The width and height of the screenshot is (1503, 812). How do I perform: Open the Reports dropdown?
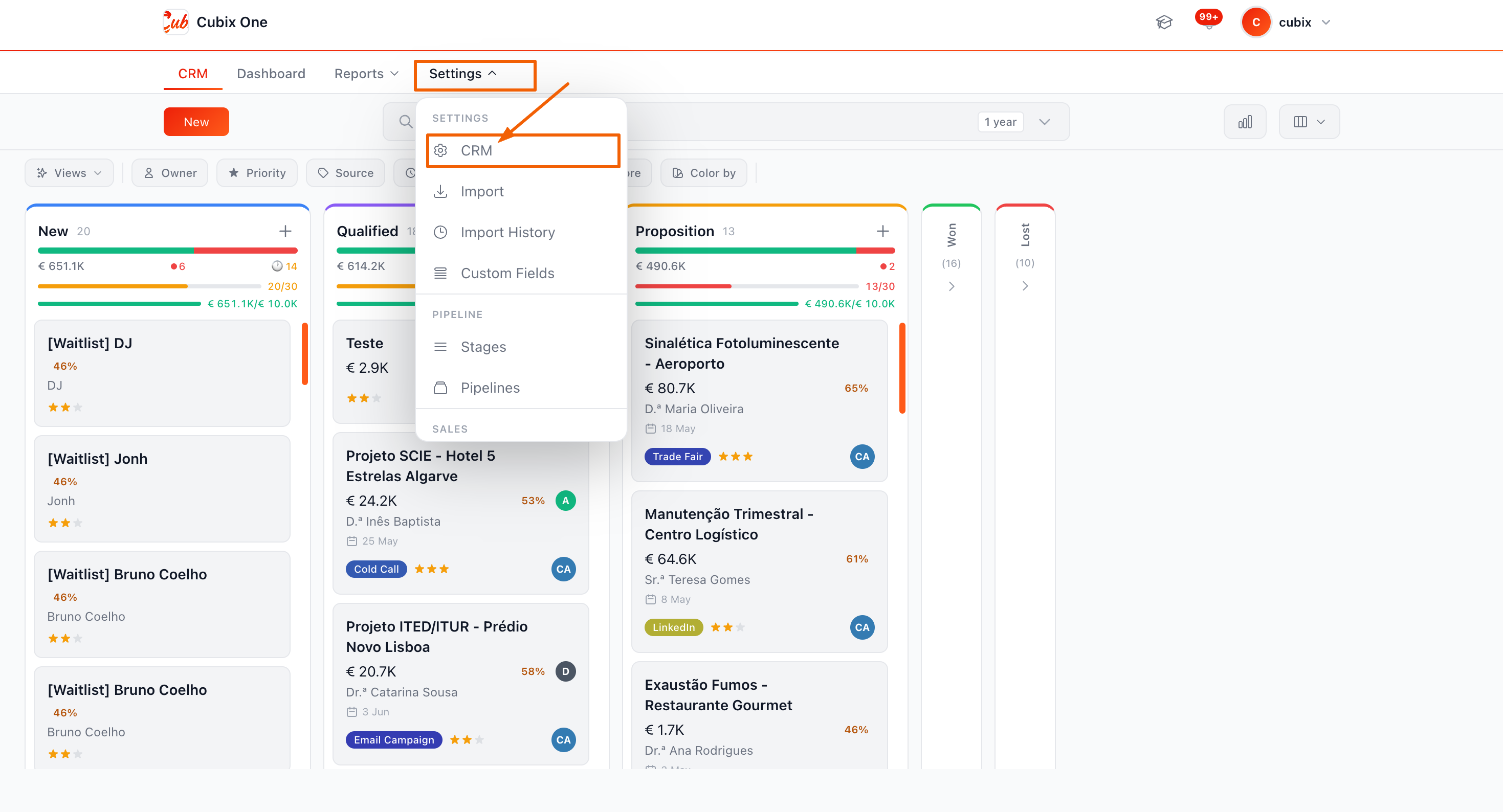366,74
